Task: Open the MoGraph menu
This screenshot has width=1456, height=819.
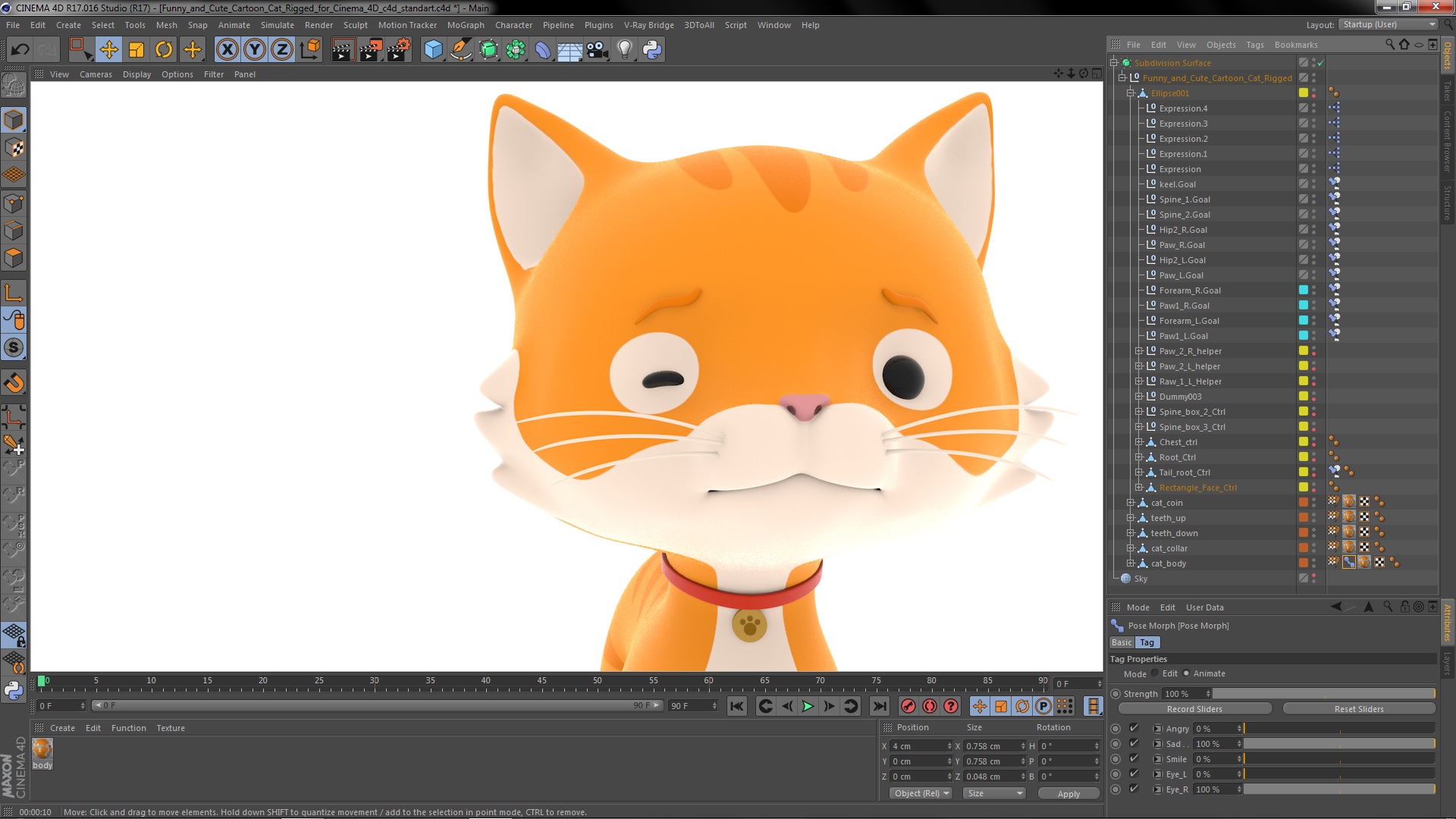Action: tap(465, 25)
